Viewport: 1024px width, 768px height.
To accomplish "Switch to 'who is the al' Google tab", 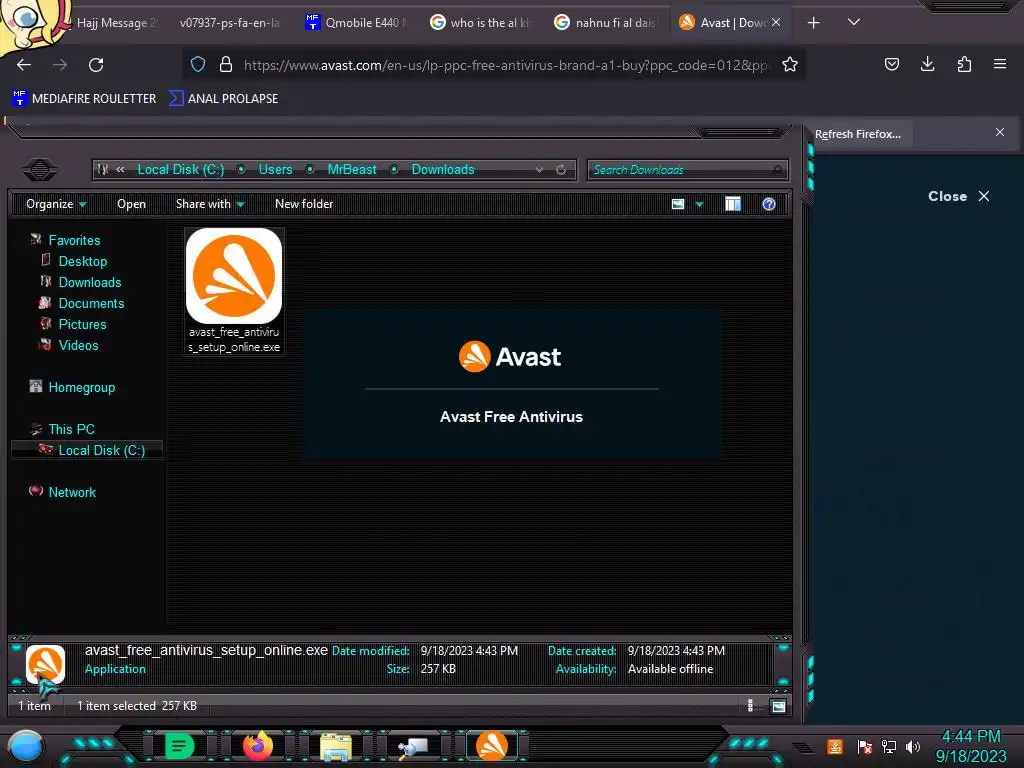I will (480, 23).
